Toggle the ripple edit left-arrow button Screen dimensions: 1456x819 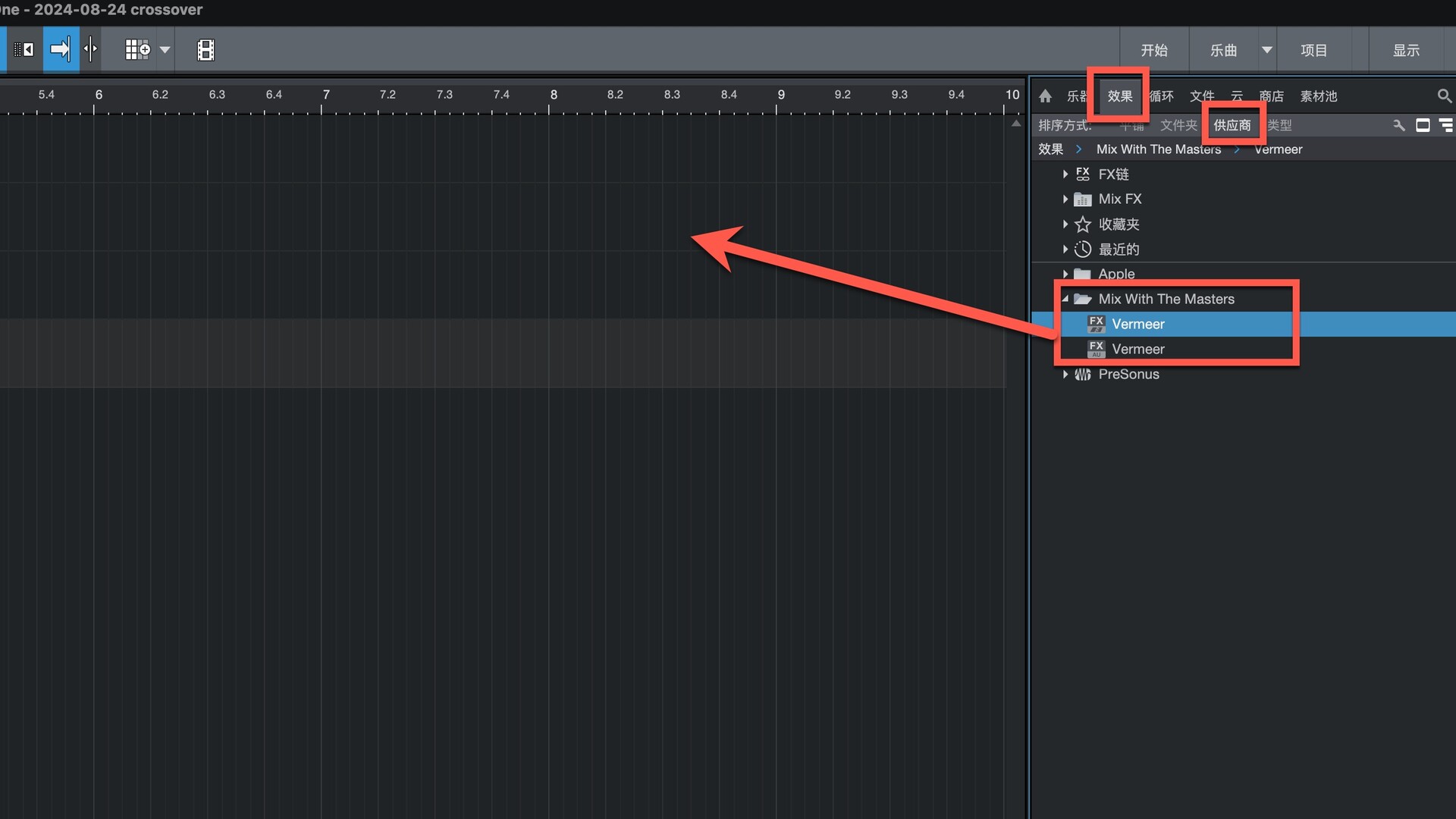(24, 50)
